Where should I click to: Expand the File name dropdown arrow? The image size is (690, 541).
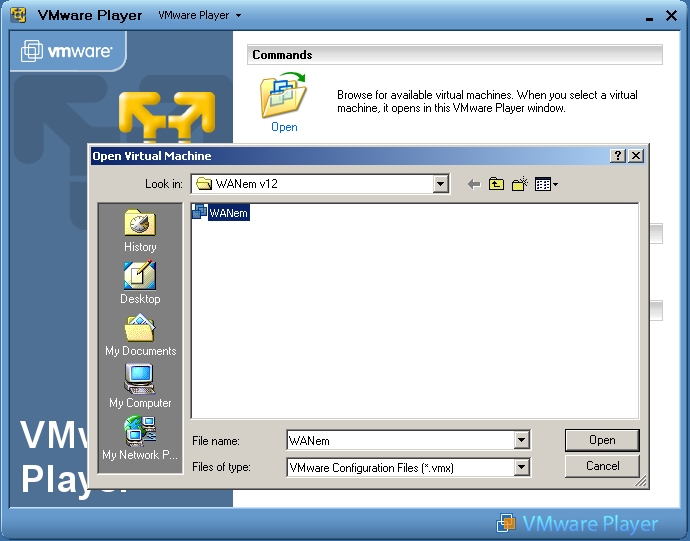(x=521, y=440)
